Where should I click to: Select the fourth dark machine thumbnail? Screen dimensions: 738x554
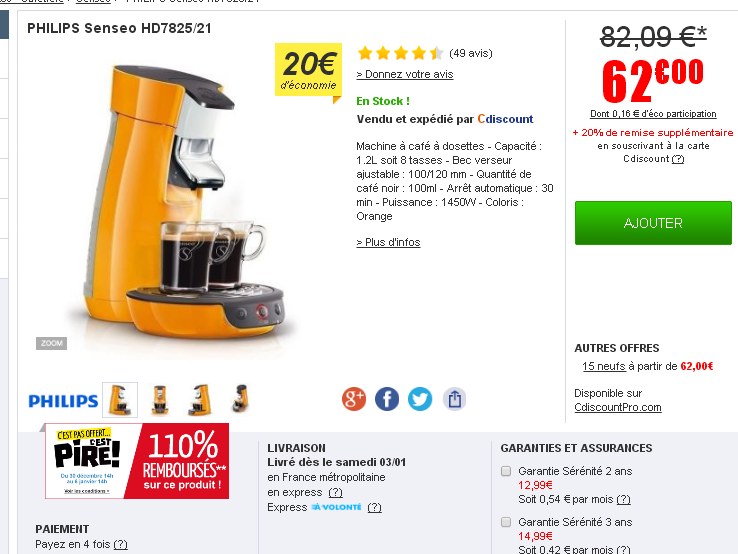coord(241,400)
